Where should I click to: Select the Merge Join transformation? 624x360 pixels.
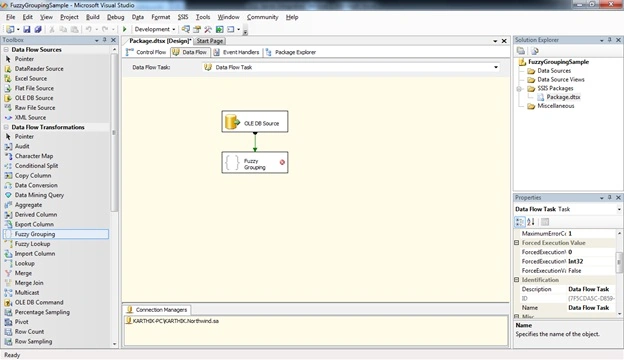(29, 283)
